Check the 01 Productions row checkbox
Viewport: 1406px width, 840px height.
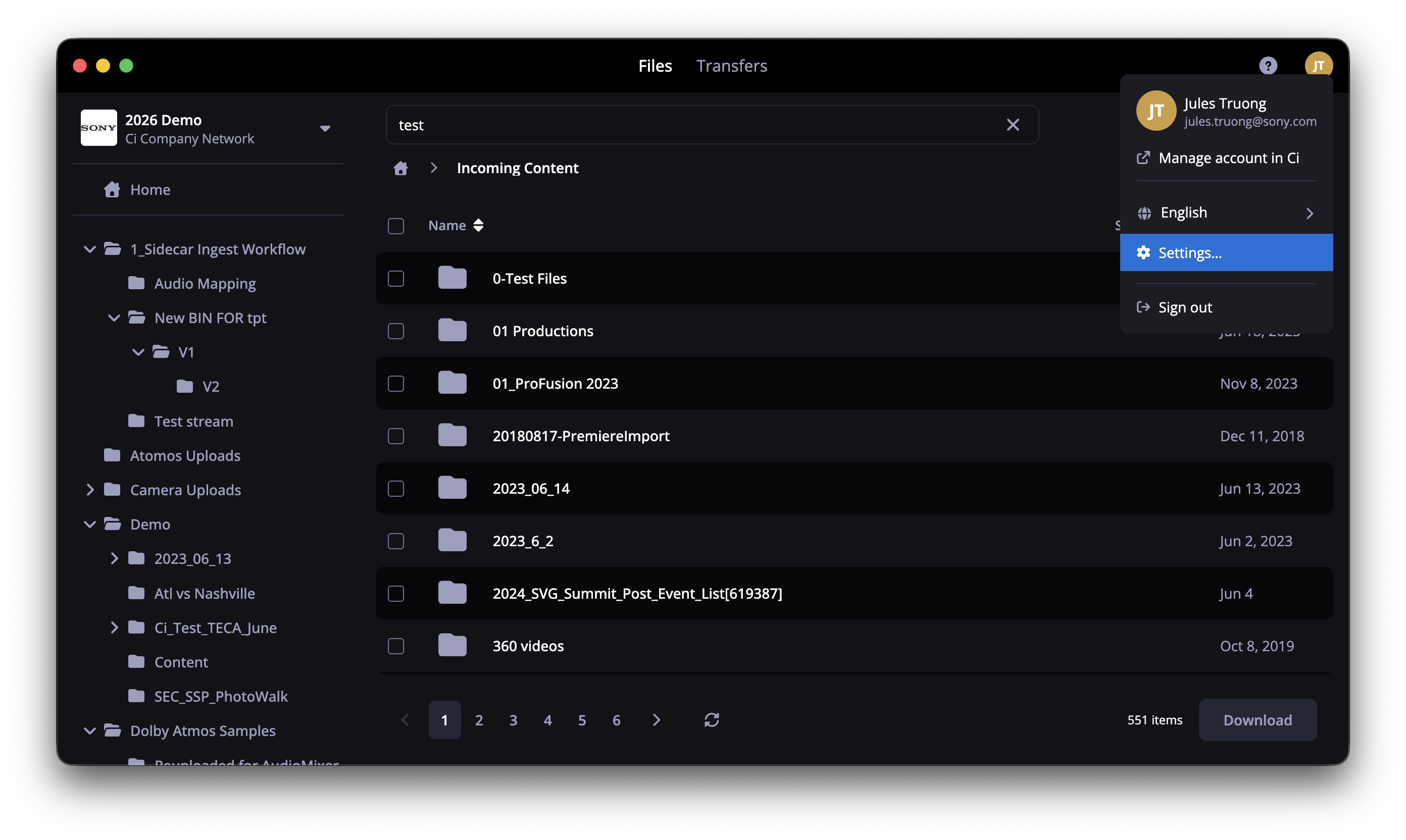395,331
